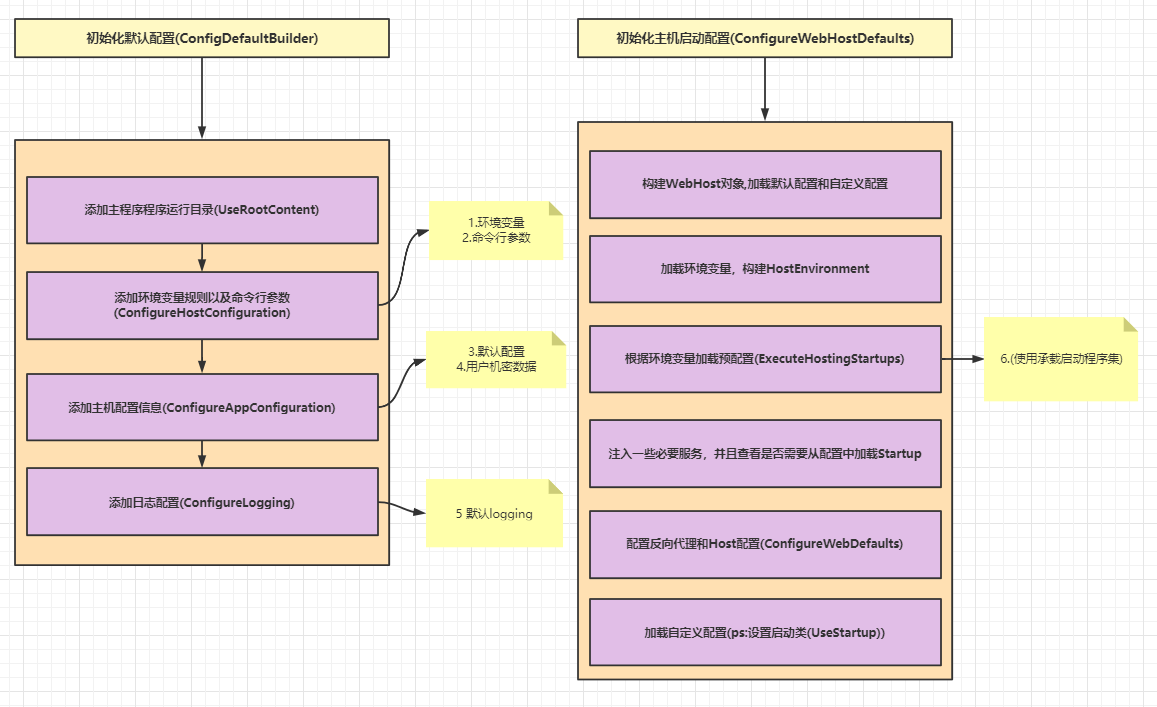Screen dimensions: 1157x707
Task: Click the ConfigureLogging step box
Action: coord(202,502)
